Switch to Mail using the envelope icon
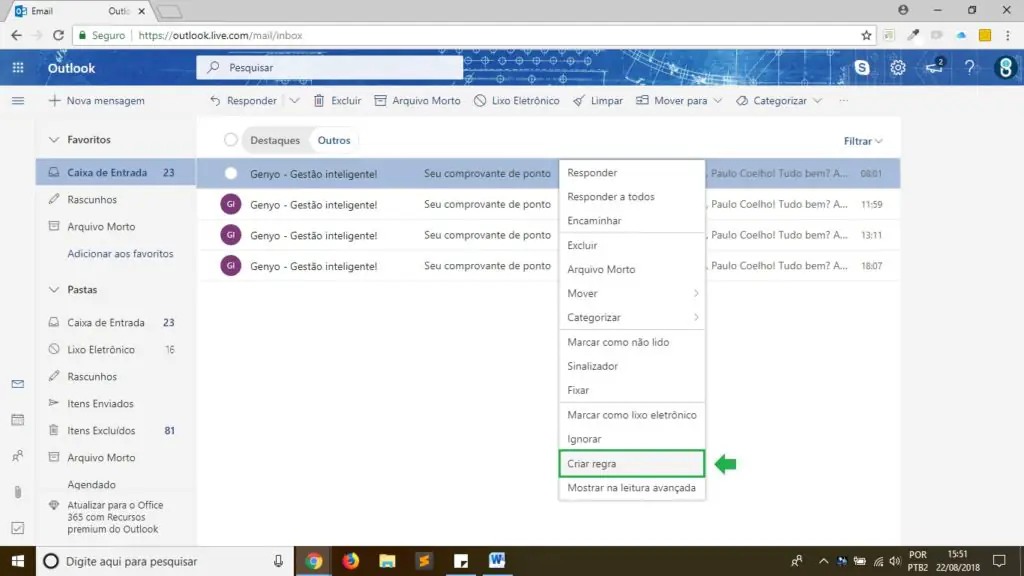Image resolution: width=1024 pixels, height=576 pixels. [18, 384]
